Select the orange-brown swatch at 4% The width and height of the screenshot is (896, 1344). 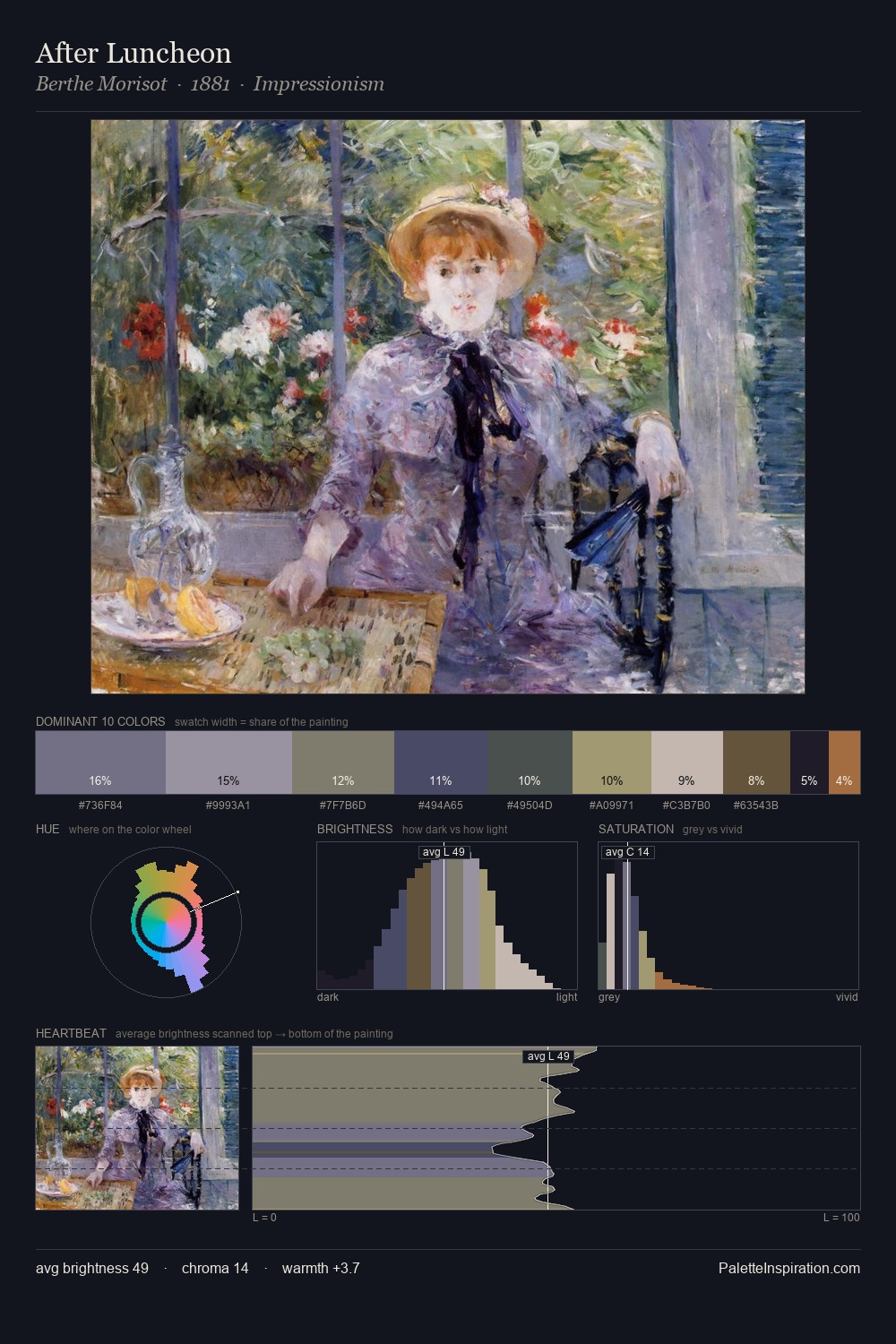coord(844,762)
